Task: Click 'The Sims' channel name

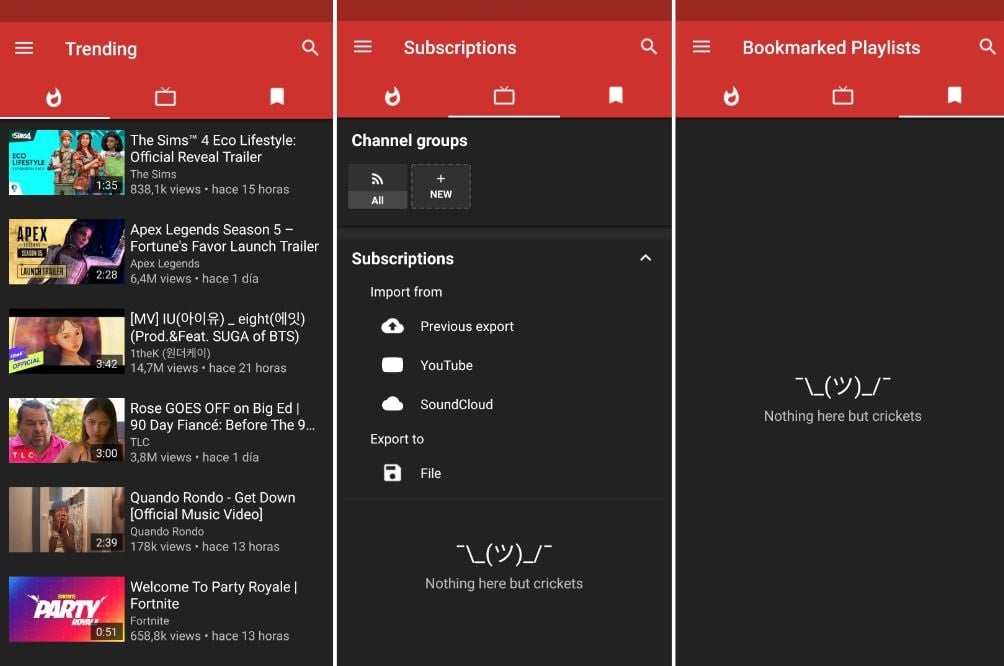Action: click(x=153, y=174)
